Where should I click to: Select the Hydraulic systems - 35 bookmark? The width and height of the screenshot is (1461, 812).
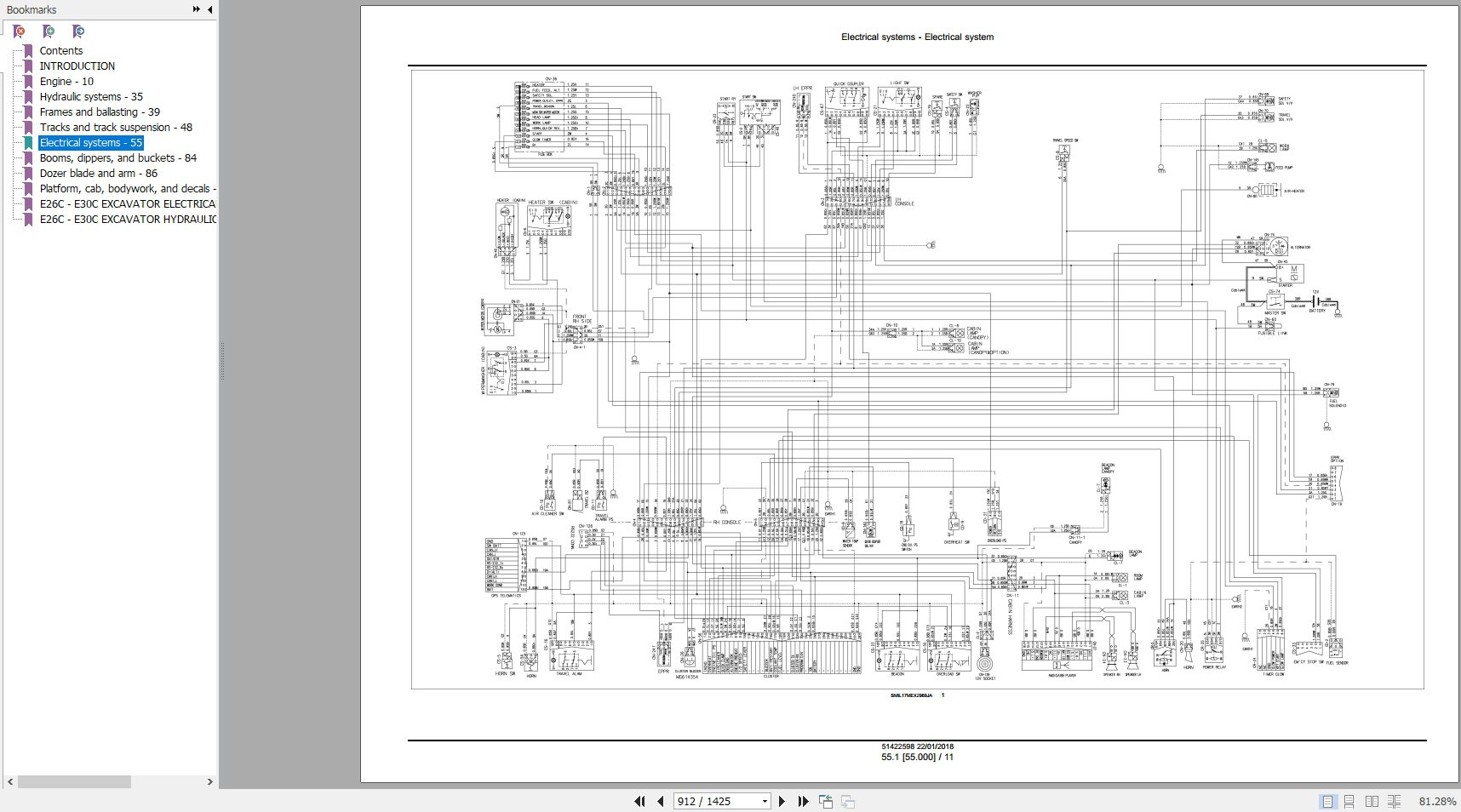pos(90,96)
